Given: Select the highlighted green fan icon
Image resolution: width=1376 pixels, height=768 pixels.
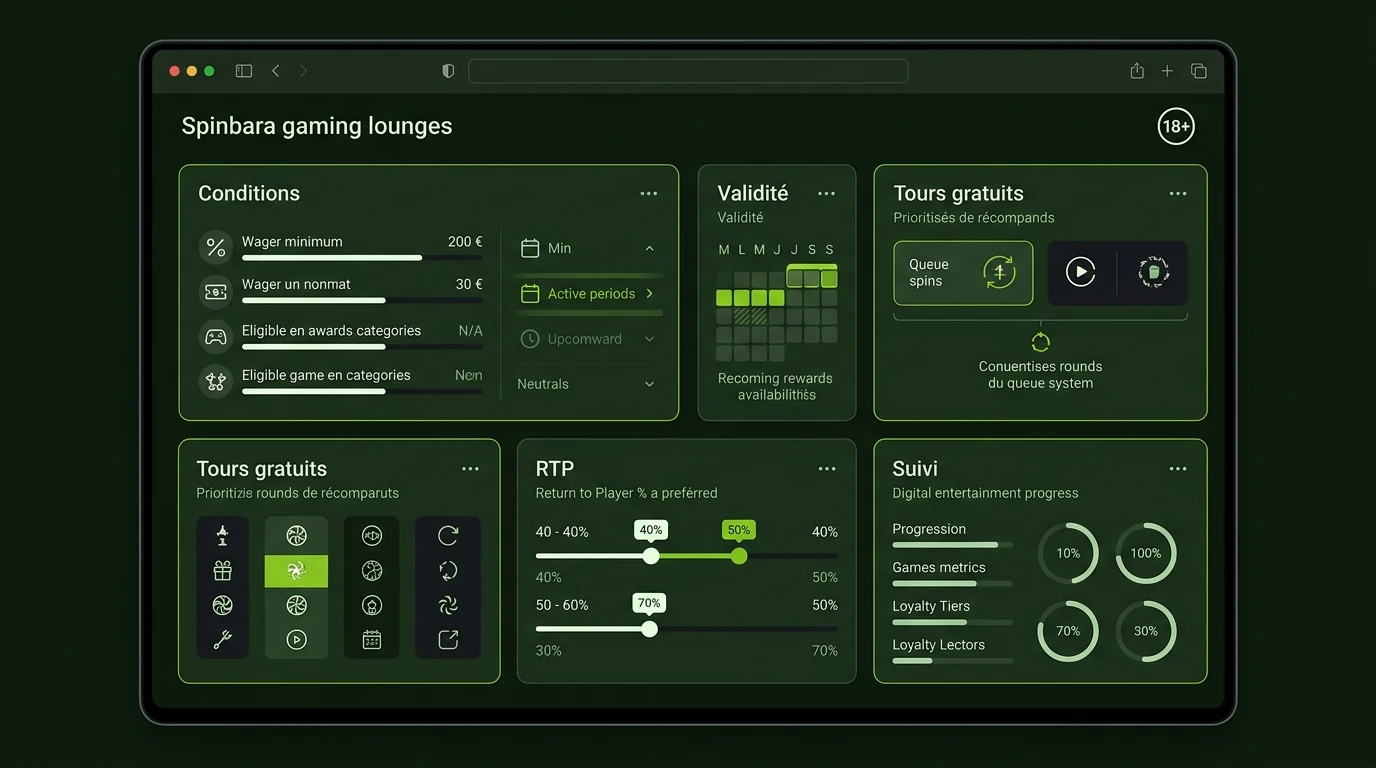Looking at the screenshot, I should 296,571.
